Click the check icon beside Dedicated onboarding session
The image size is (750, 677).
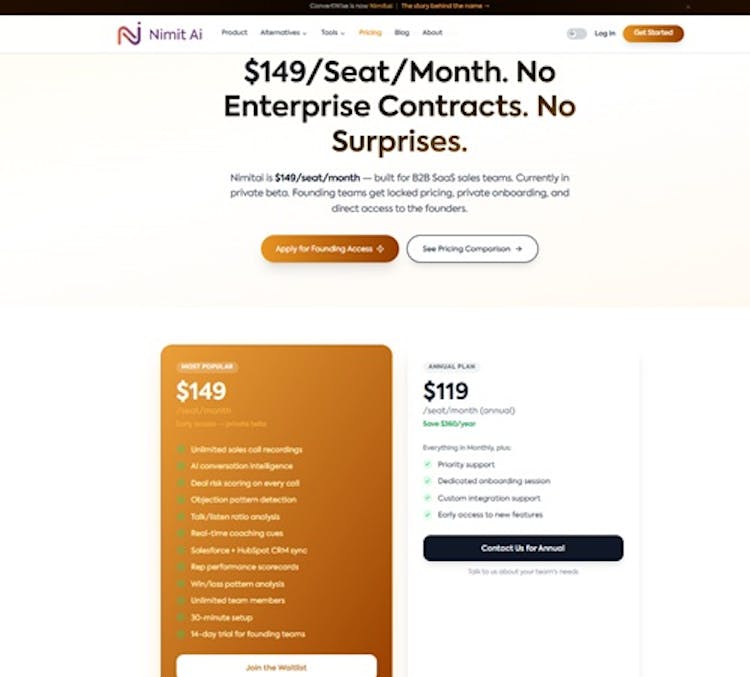(x=427, y=481)
